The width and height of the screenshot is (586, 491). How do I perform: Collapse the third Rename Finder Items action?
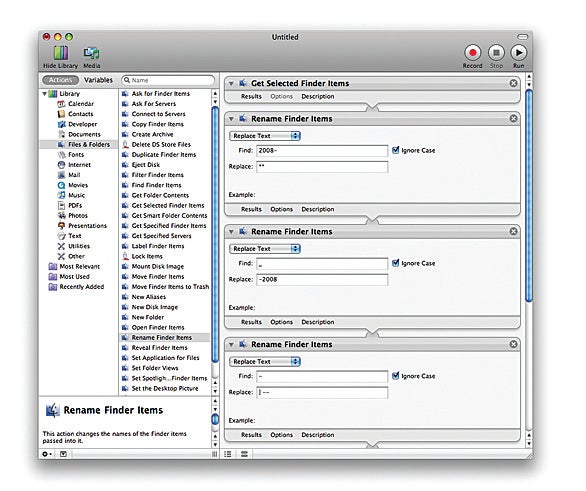click(231, 345)
